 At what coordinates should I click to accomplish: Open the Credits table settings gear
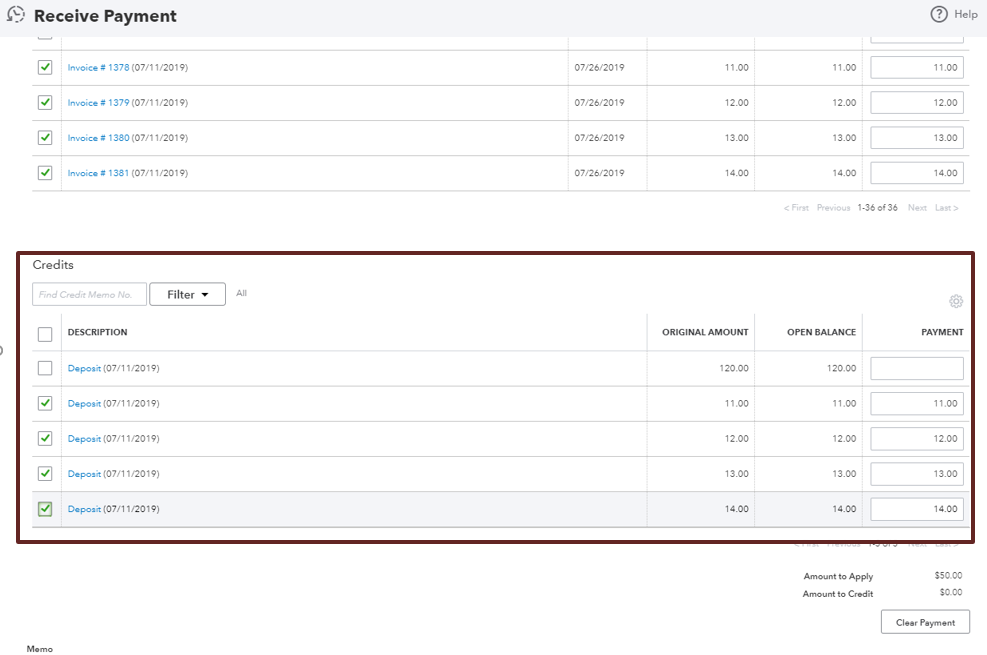[956, 301]
